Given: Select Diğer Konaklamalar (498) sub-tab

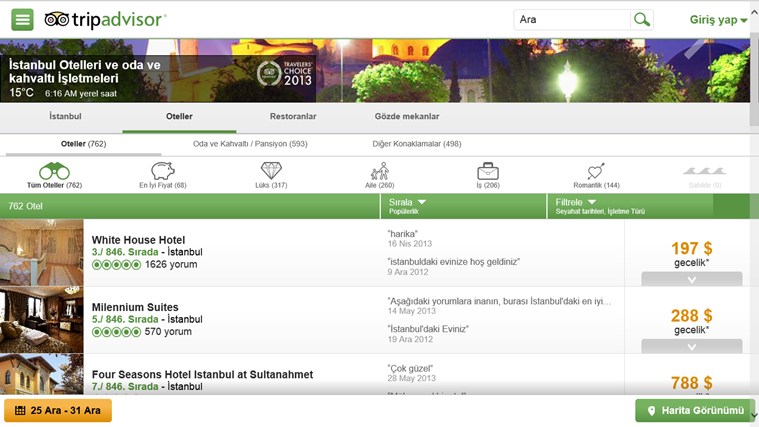Looking at the screenshot, I should click(x=417, y=144).
